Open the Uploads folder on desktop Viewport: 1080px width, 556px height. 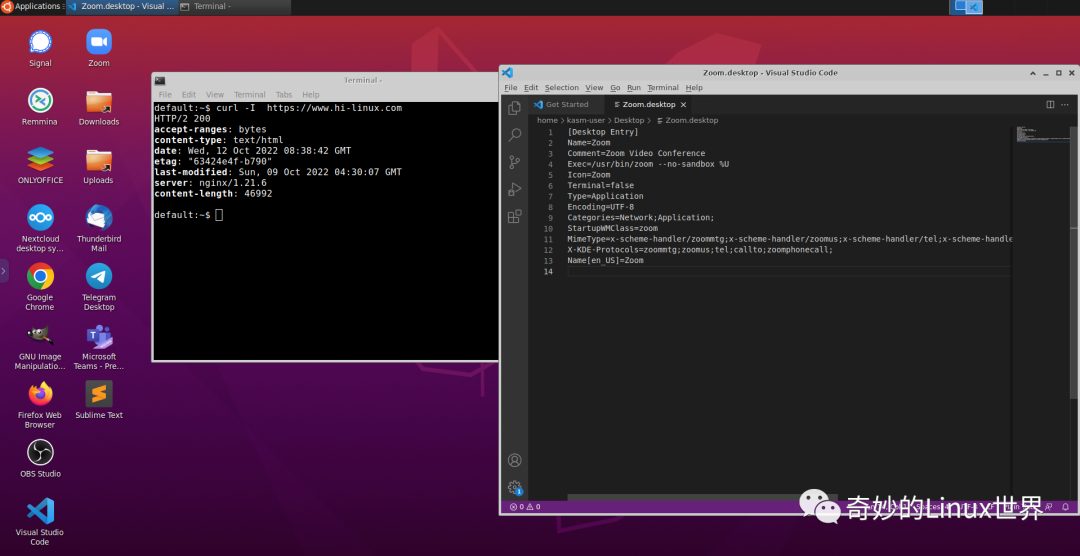pos(98,165)
